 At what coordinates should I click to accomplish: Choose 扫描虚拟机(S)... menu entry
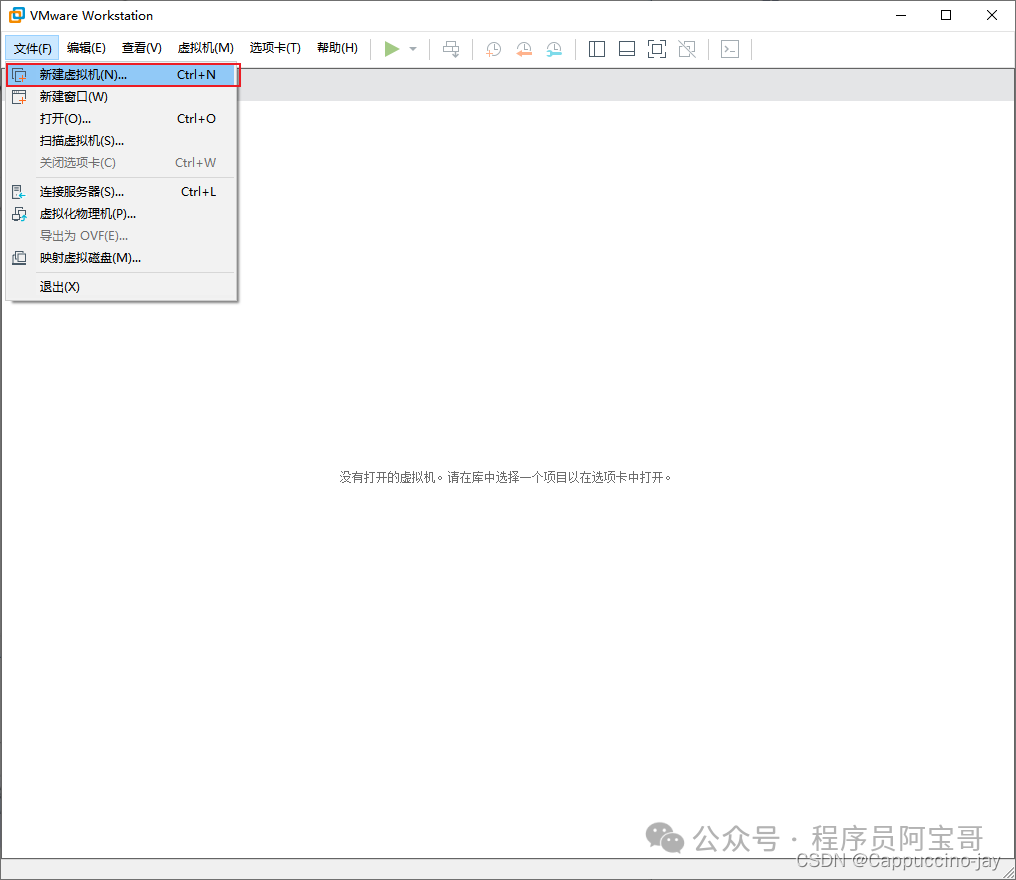click(122, 141)
